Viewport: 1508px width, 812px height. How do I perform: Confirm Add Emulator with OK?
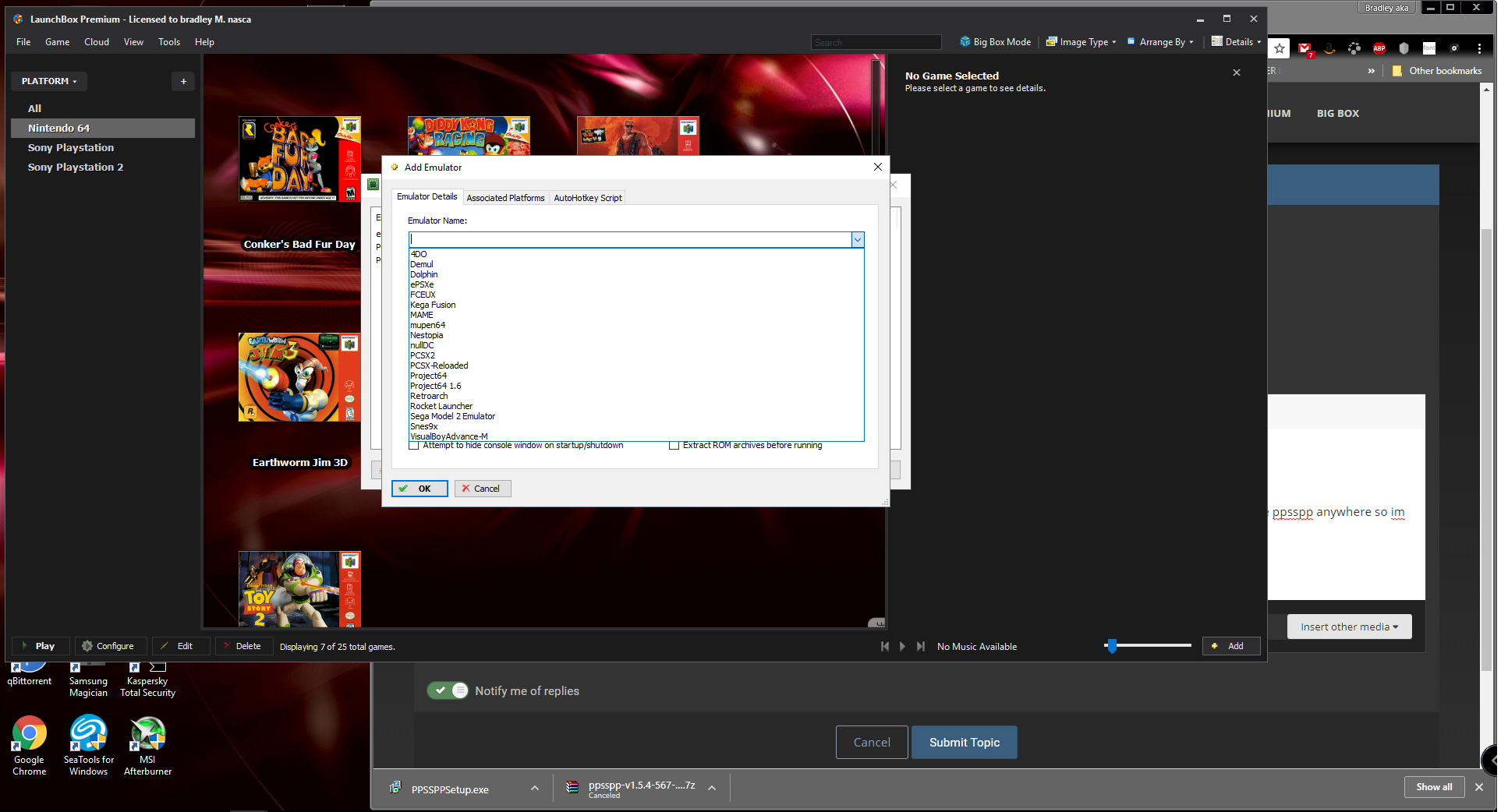419,489
